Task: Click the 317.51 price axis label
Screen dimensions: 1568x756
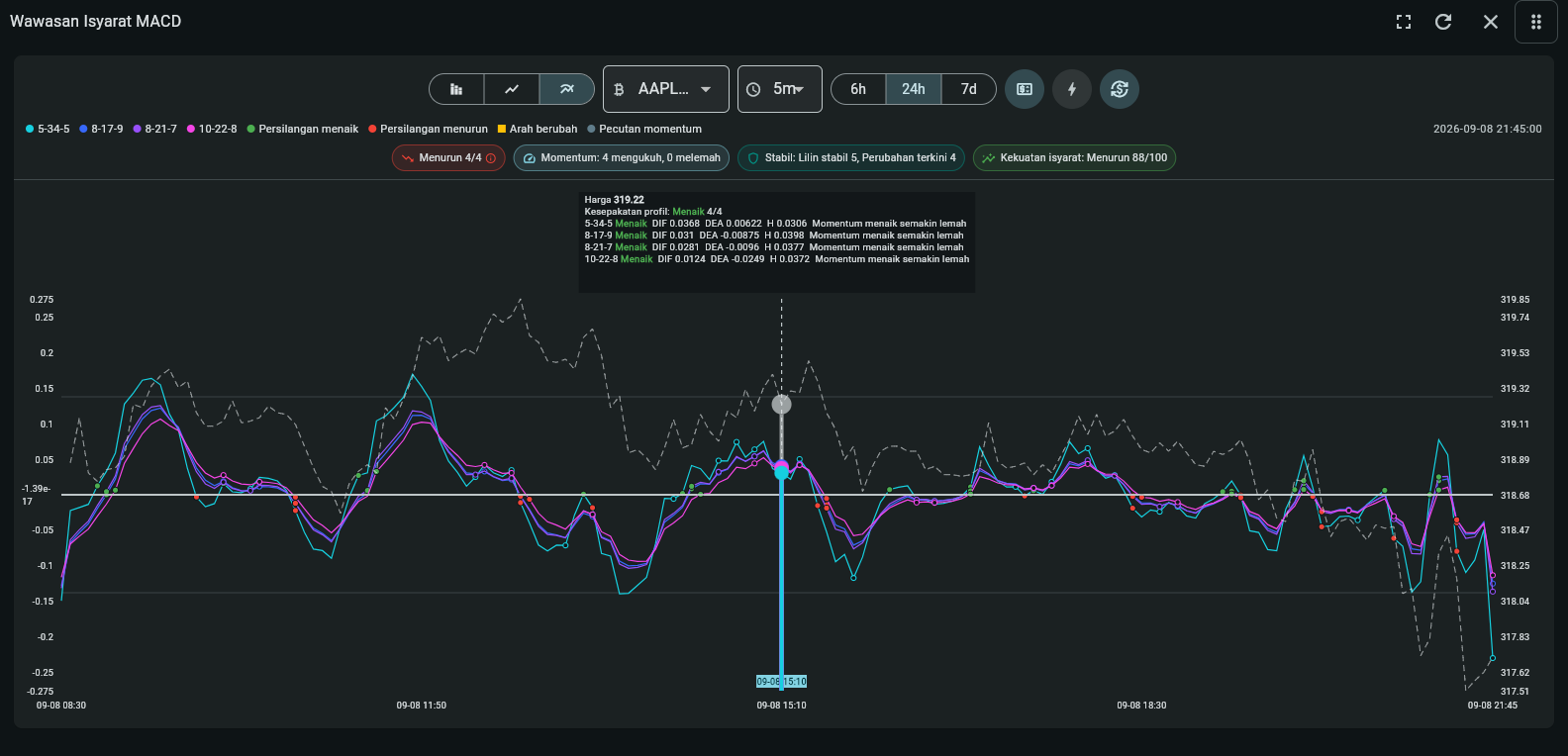Action: pos(1515,692)
